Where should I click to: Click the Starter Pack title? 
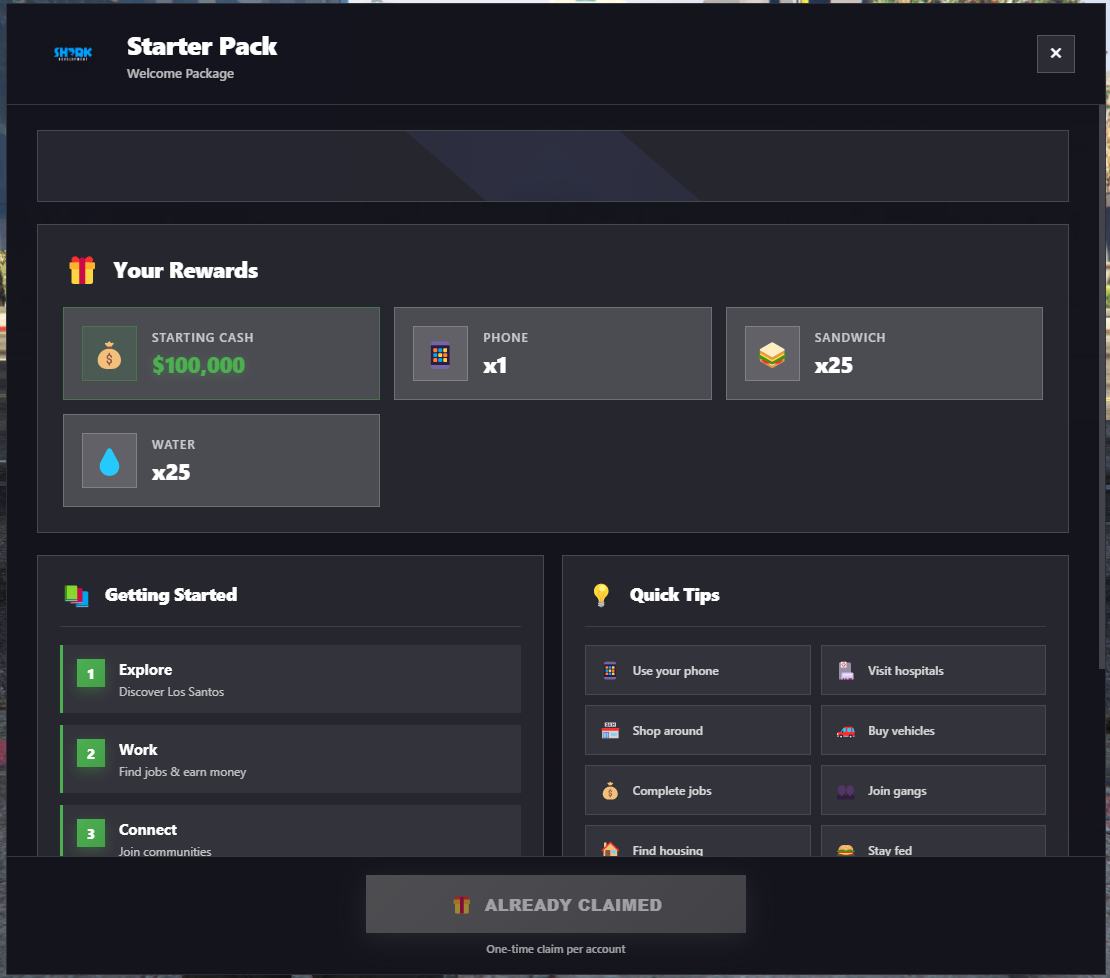pyautogui.click(x=202, y=46)
